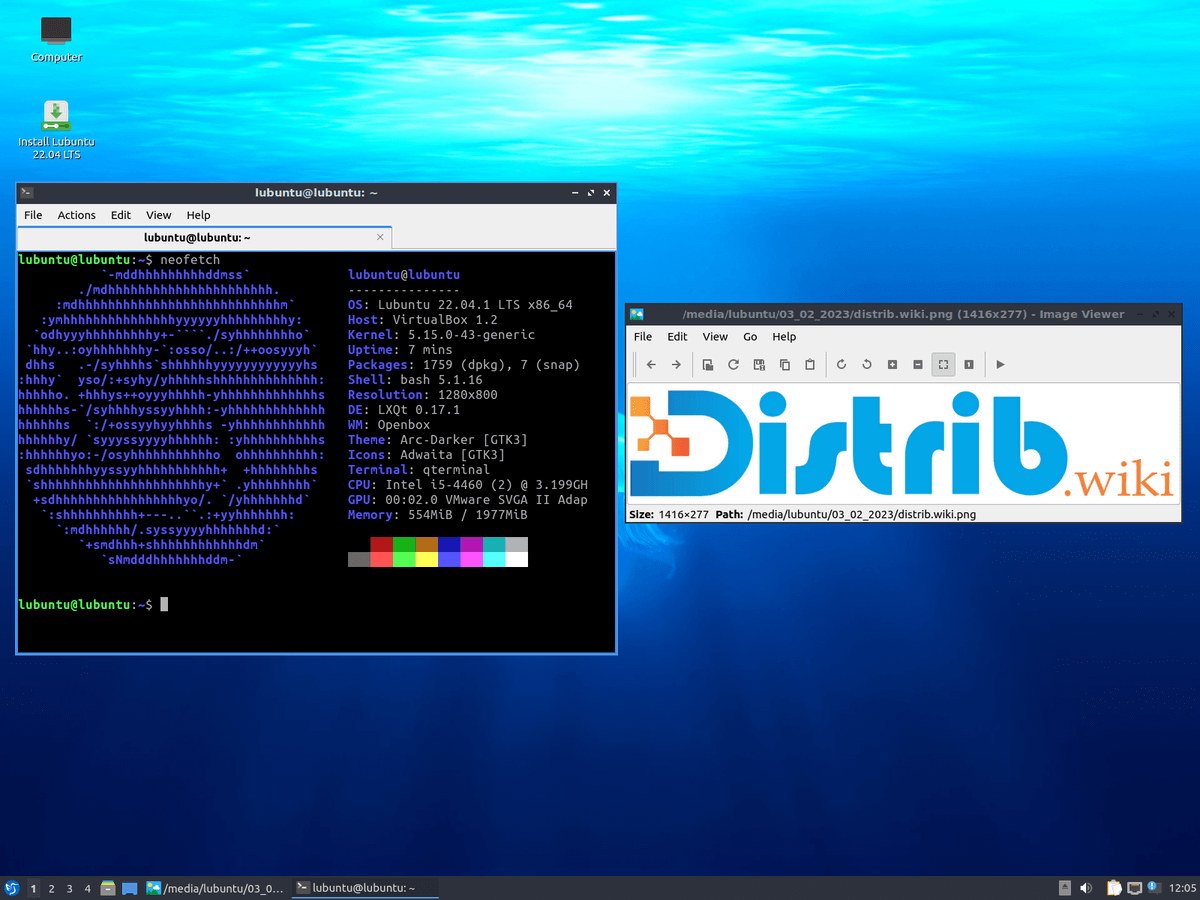Open the Help menu in the terminal
1200x900 pixels.
point(198,215)
